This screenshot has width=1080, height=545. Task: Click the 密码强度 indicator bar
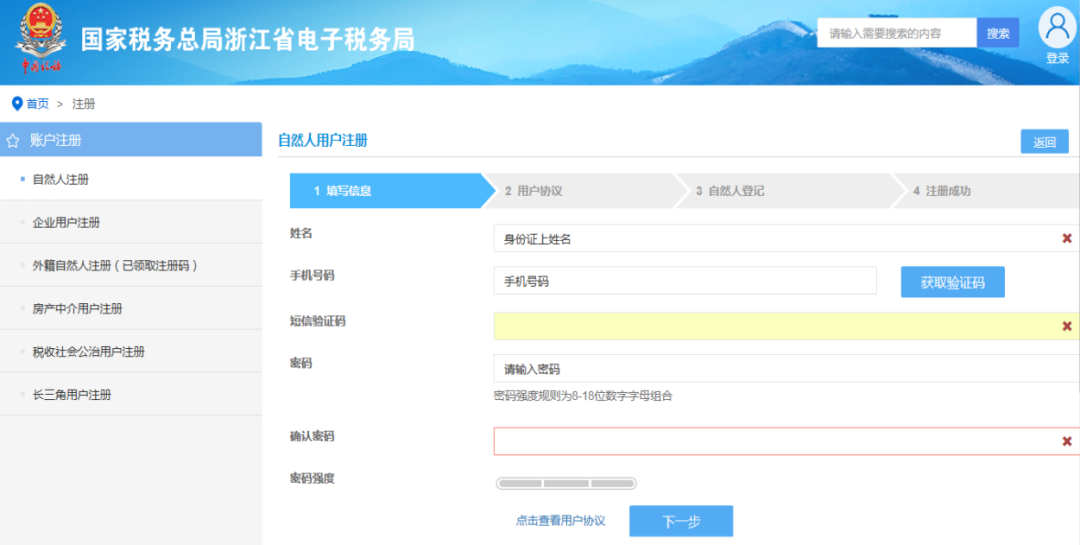[566, 483]
